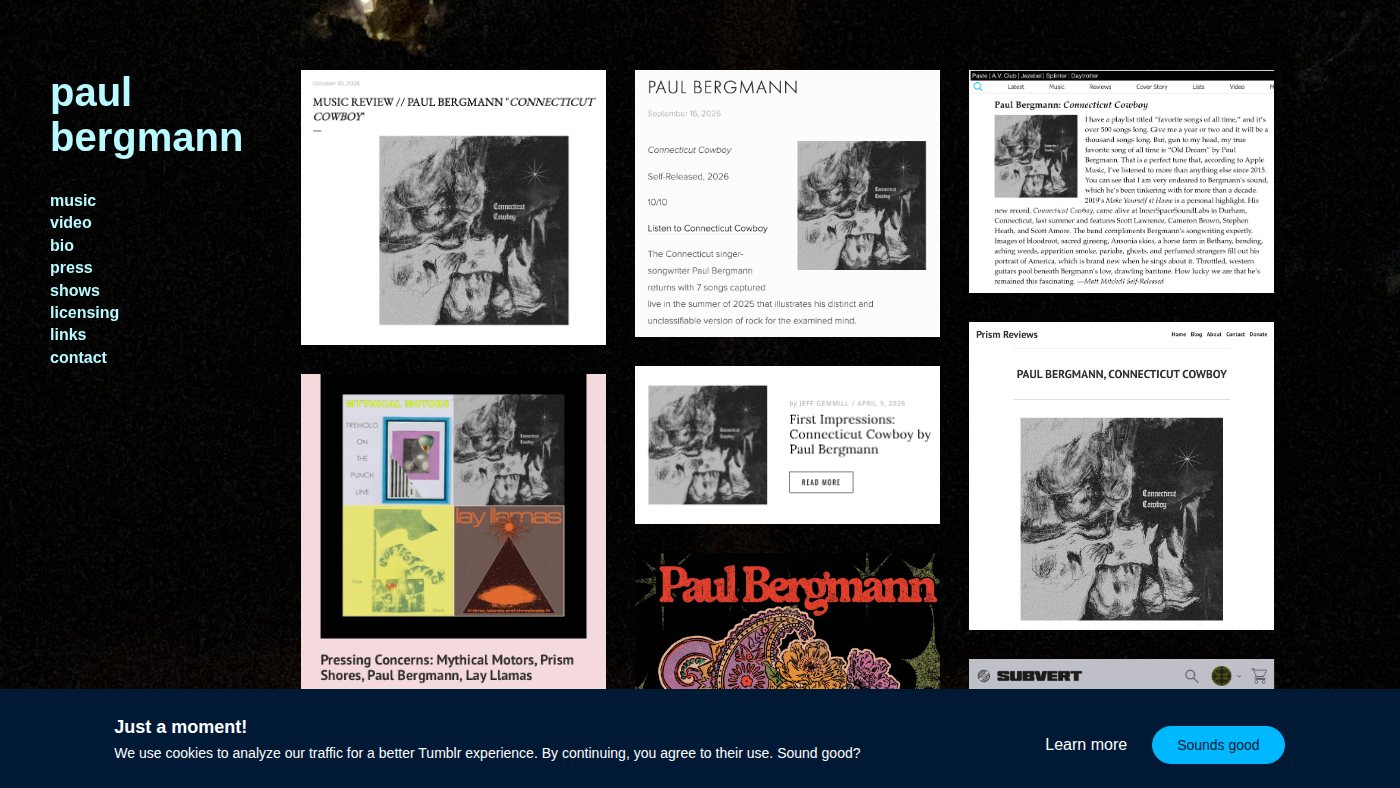
Task: Go to the links page
Action: click(x=68, y=334)
